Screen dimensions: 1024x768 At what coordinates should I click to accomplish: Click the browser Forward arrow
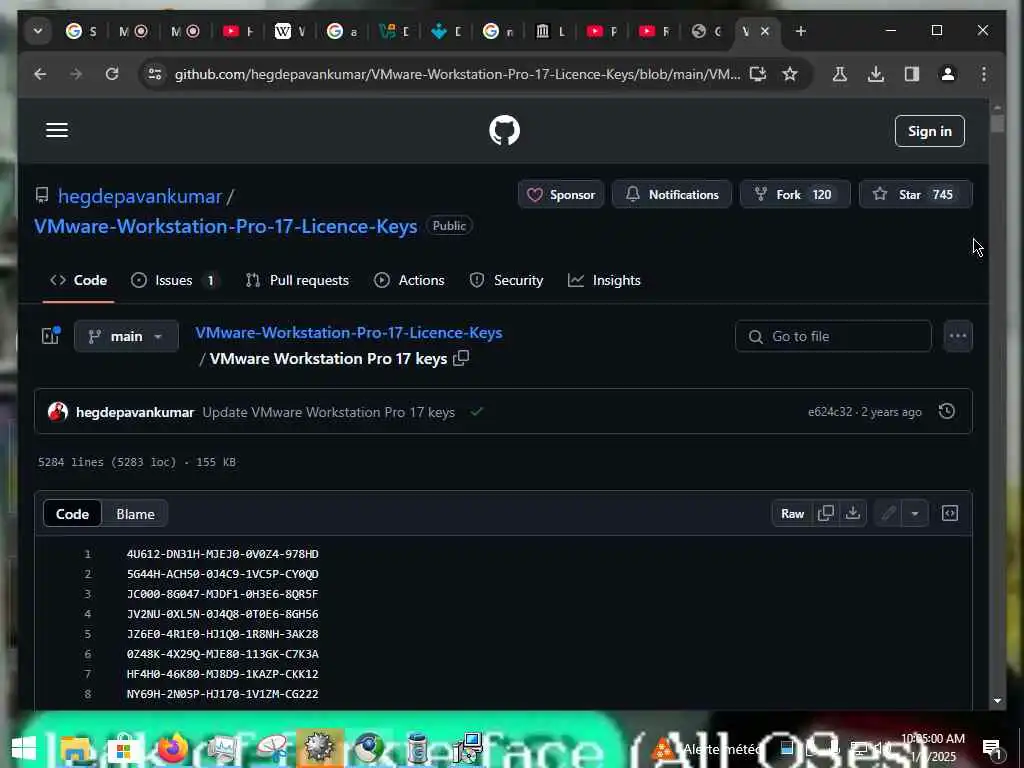coord(76,74)
